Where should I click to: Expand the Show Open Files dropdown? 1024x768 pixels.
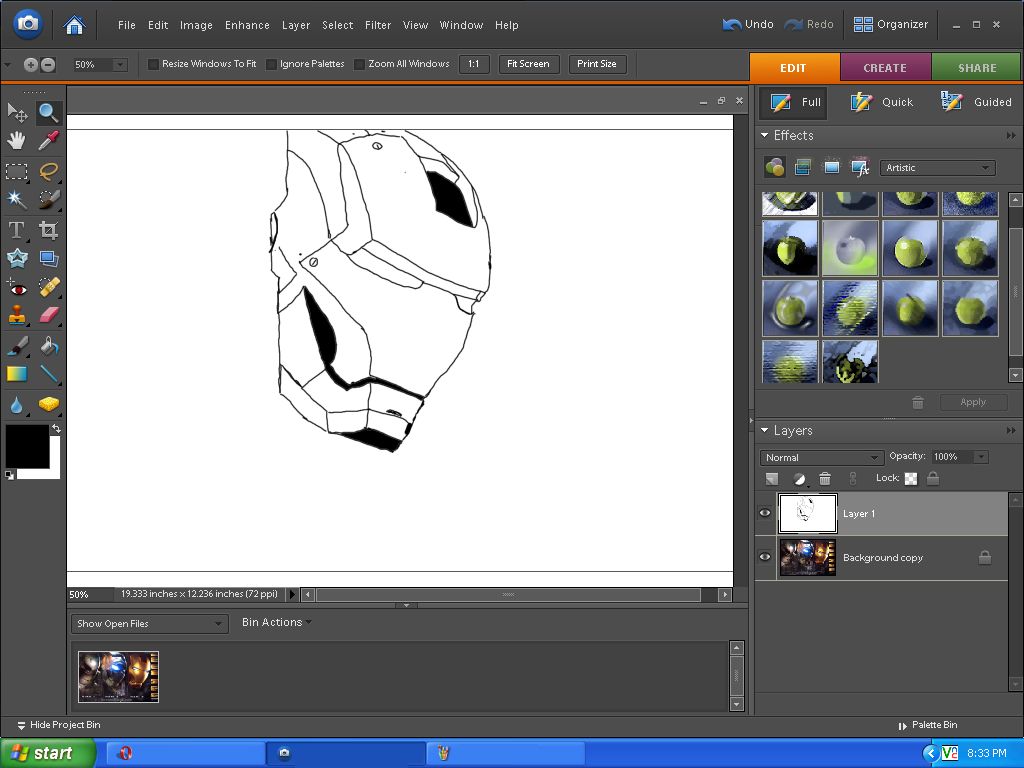(150, 623)
